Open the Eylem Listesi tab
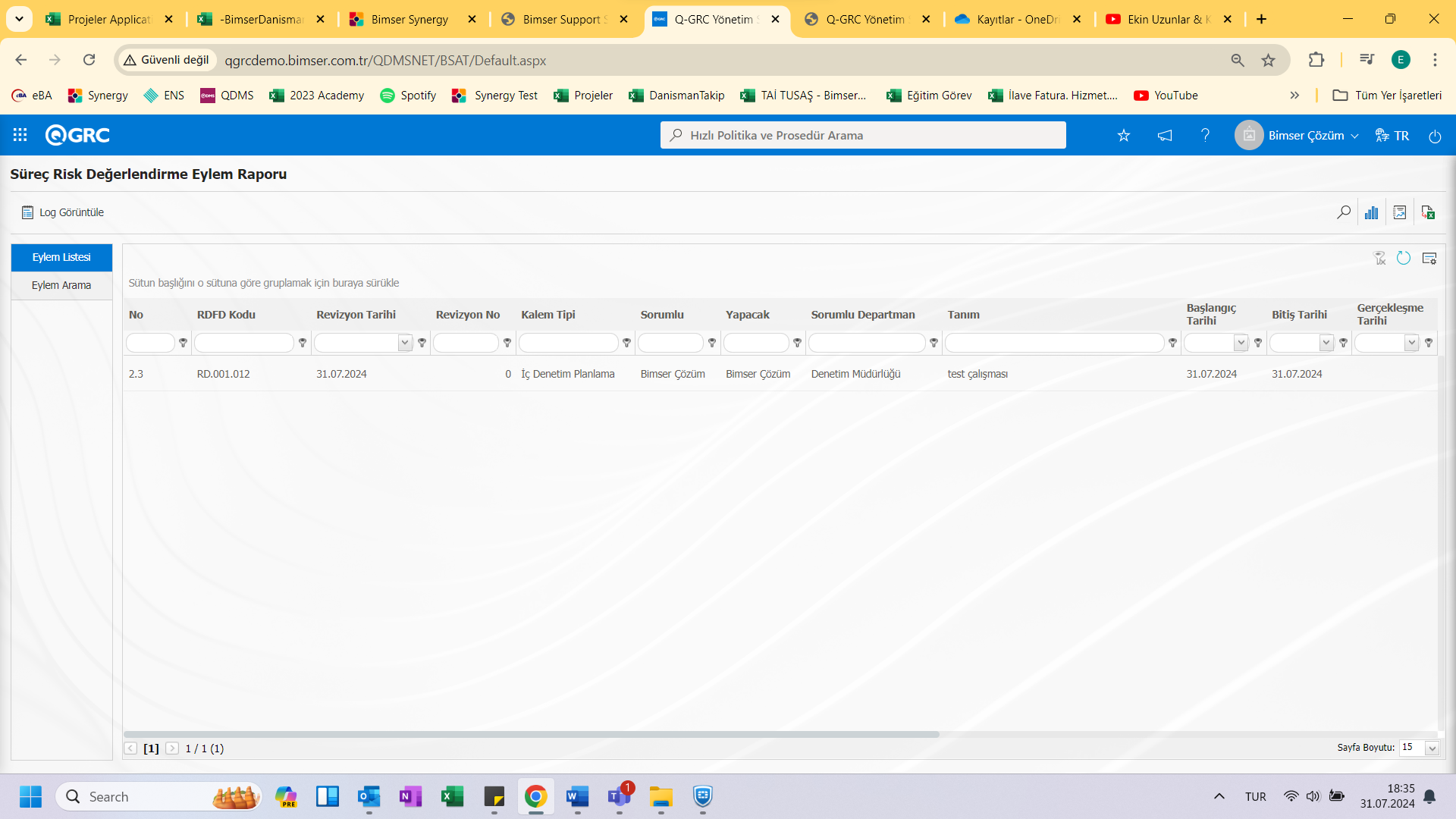The width and height of the screenshot is (1456, 819). coord(61,257)
